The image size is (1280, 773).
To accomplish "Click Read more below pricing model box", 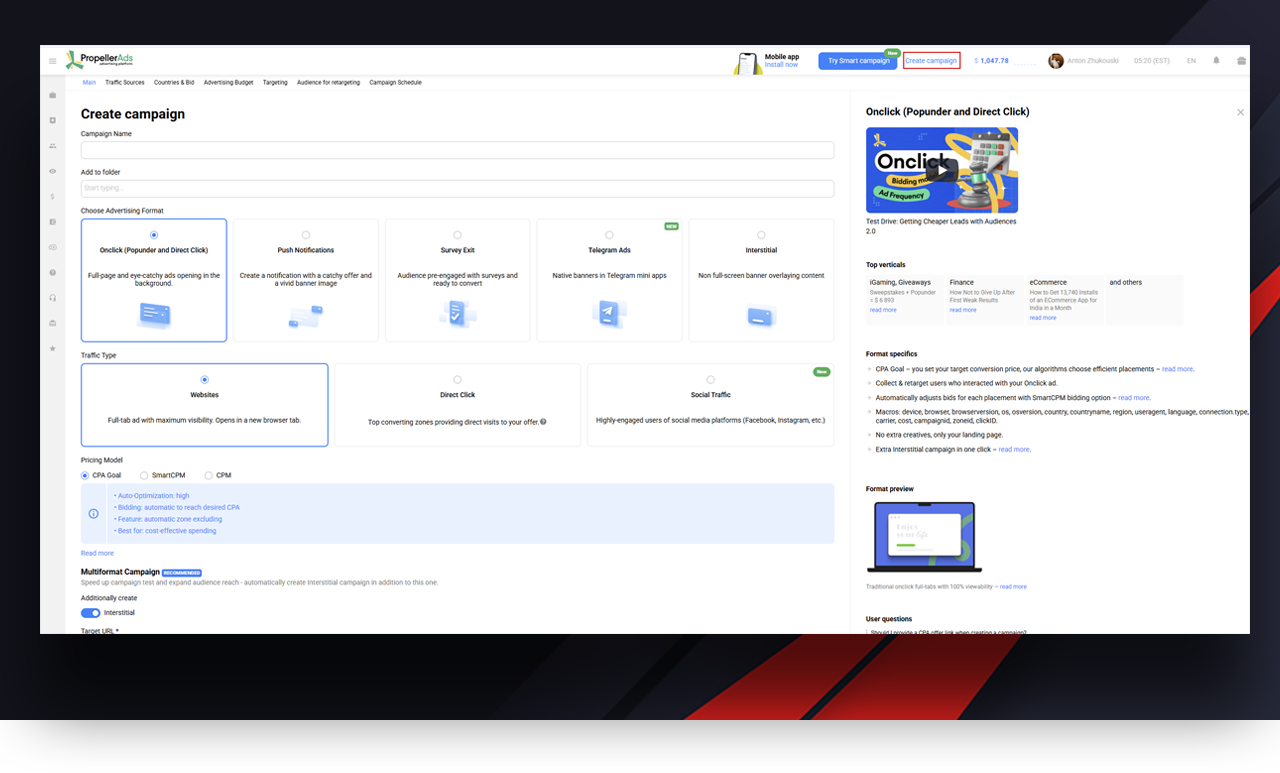I will [x=97, y=553].
